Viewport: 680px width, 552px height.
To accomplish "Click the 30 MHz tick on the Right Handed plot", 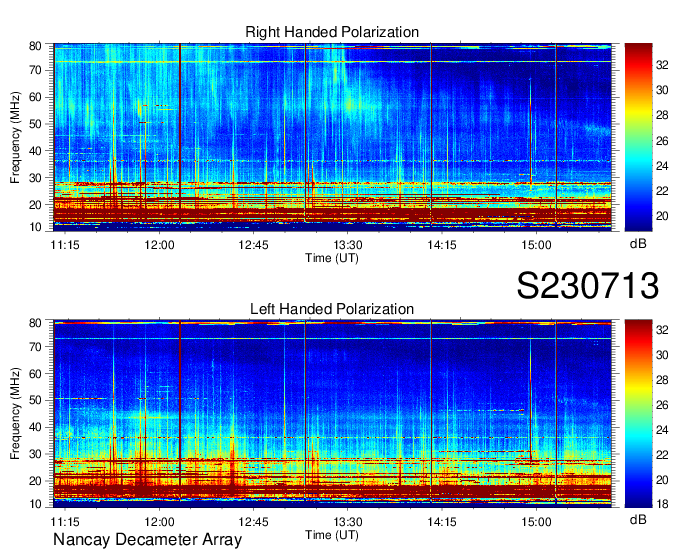I will (x=35, y=178).
